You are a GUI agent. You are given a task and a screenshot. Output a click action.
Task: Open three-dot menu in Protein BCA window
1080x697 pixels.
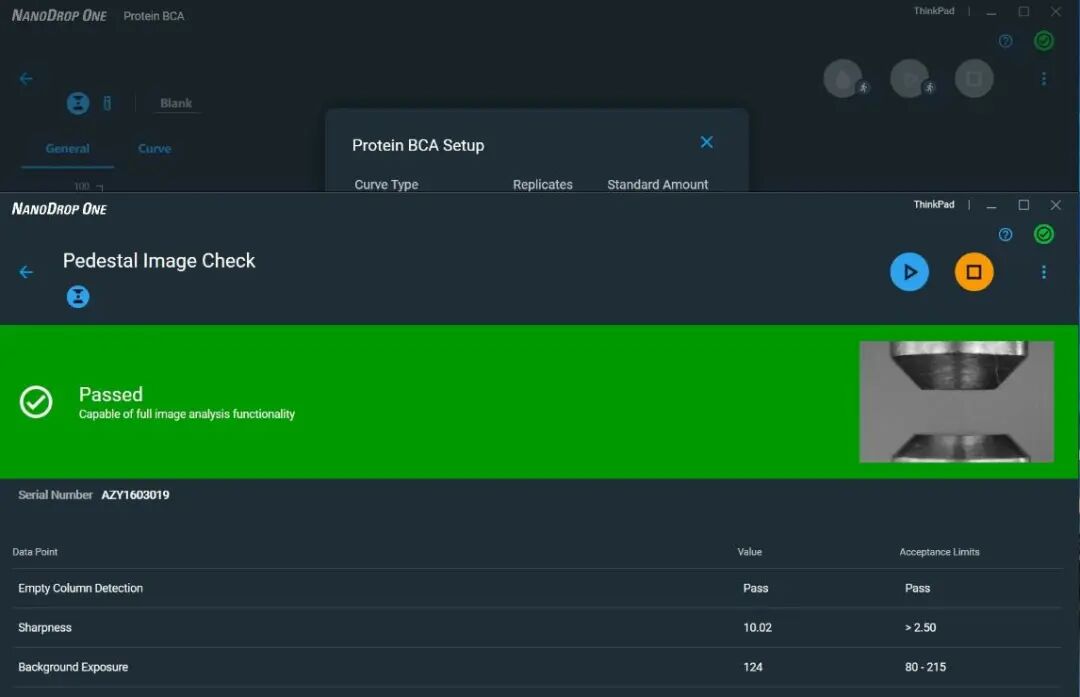coord(1043,79)
